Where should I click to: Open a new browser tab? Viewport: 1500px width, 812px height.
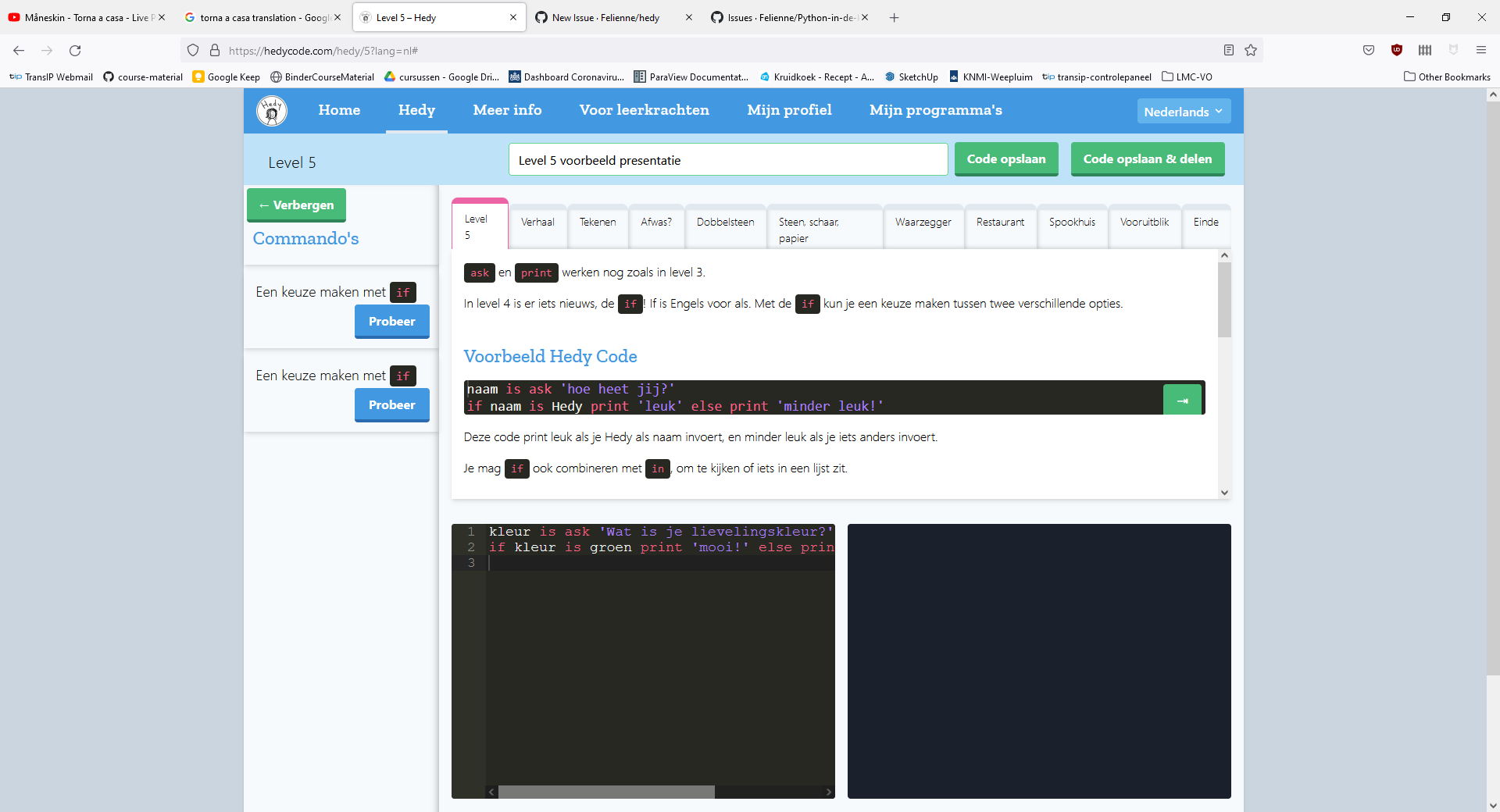tap(894, 17)
